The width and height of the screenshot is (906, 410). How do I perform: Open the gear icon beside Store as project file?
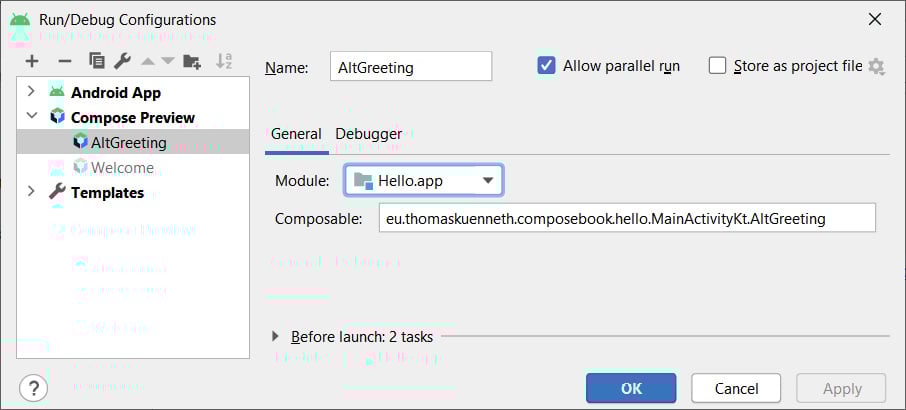click(x=876, y=66)
